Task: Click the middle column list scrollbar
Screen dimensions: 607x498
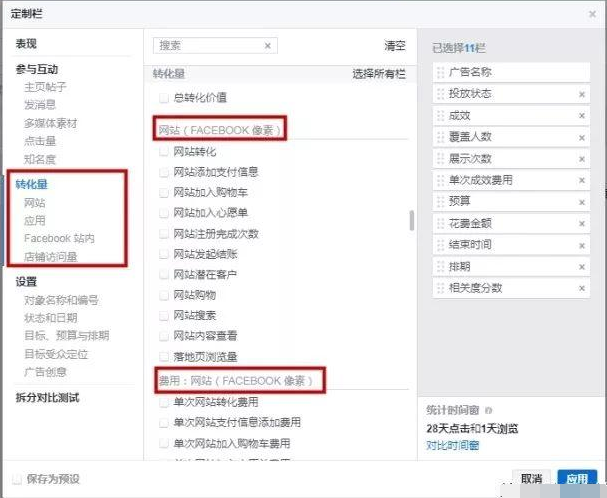Action: tap(411, 220)
